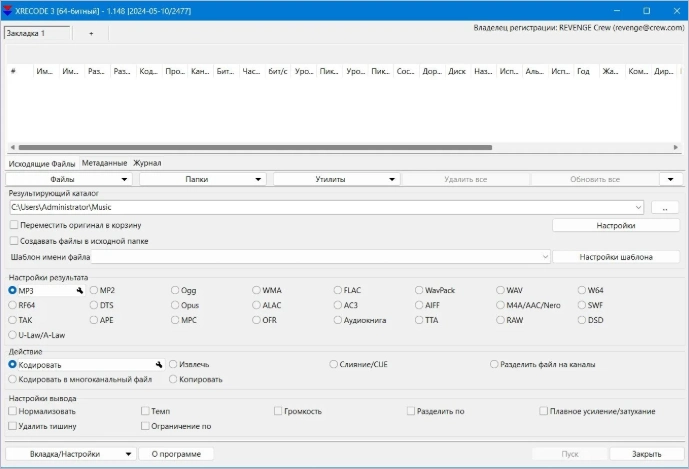Open the Файлы dropdown menu

pos(69,179)
